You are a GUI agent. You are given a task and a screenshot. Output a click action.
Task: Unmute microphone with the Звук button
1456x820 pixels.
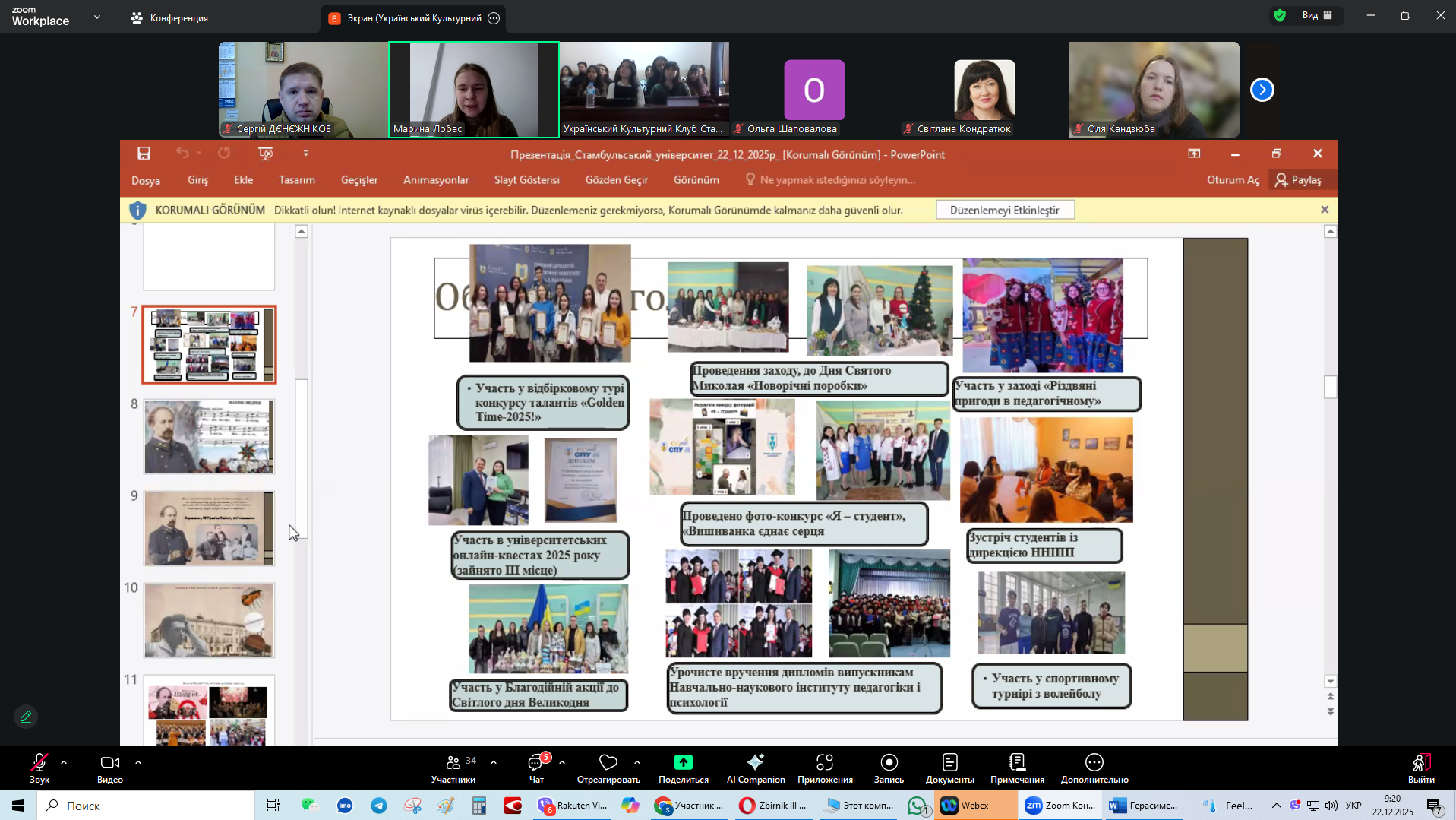coord(39,763)
